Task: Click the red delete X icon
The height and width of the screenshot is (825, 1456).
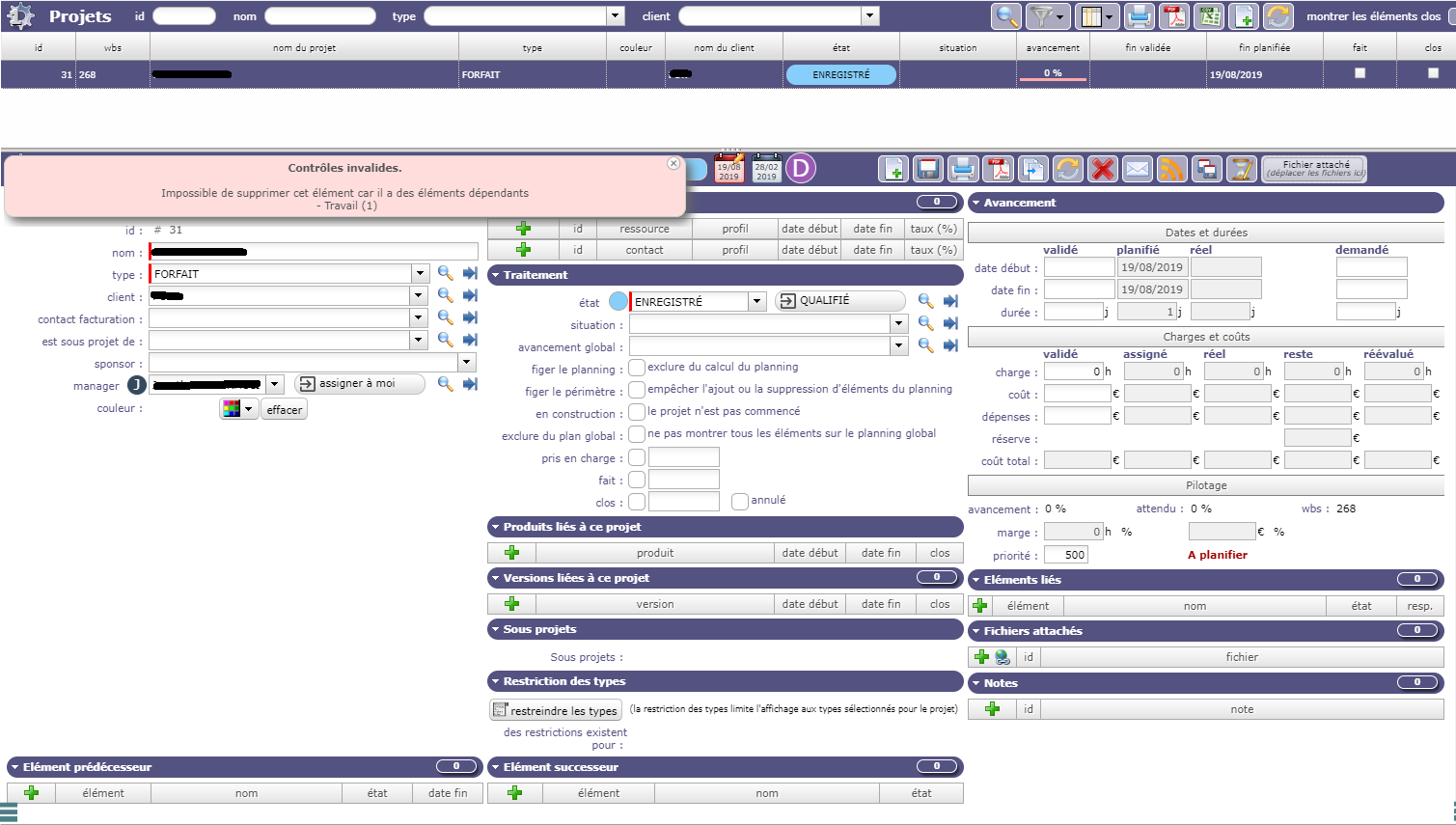Action: coord(1102,169)
